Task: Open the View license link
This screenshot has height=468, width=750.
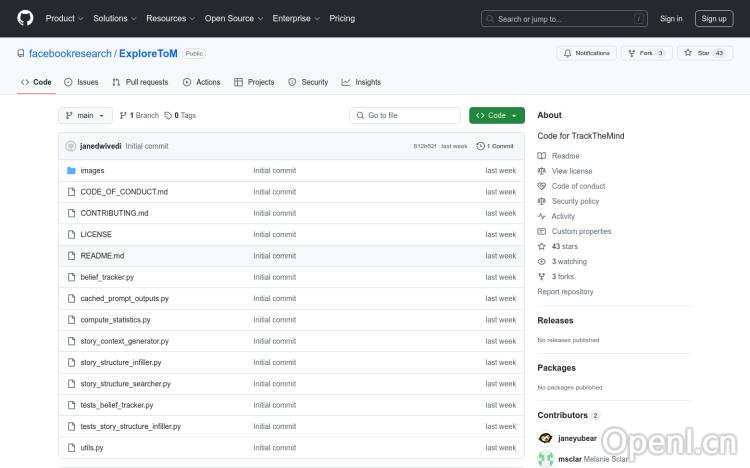Action: pos(572,171)
